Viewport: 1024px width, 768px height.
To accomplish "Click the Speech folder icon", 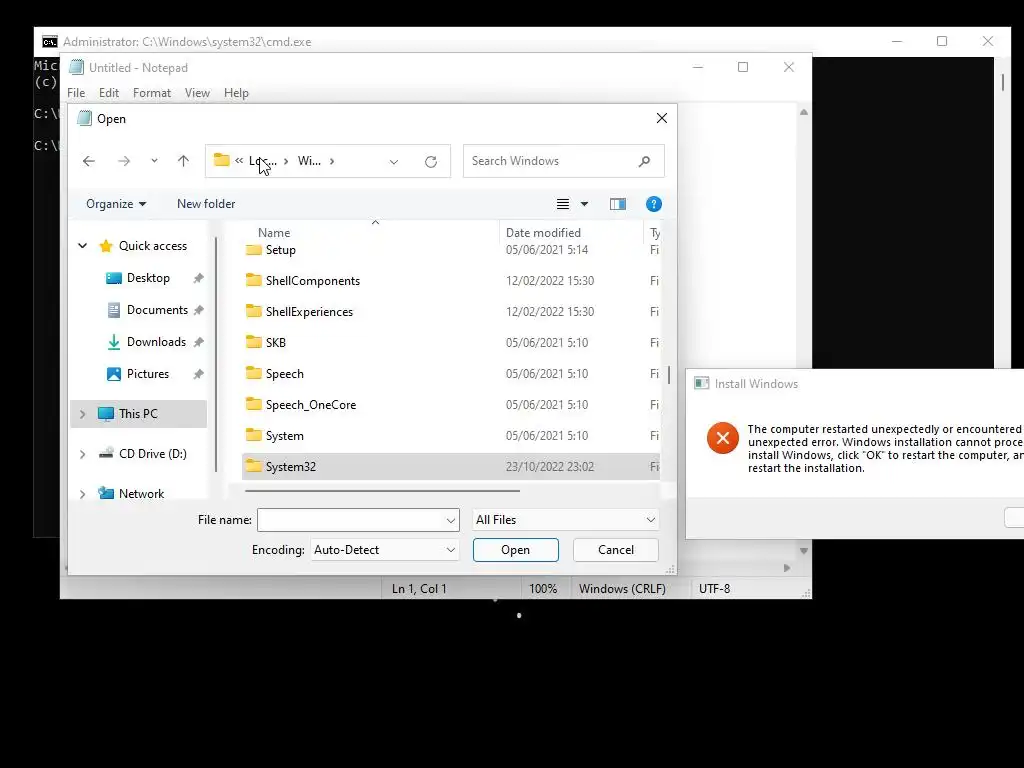I will [253, 373].
